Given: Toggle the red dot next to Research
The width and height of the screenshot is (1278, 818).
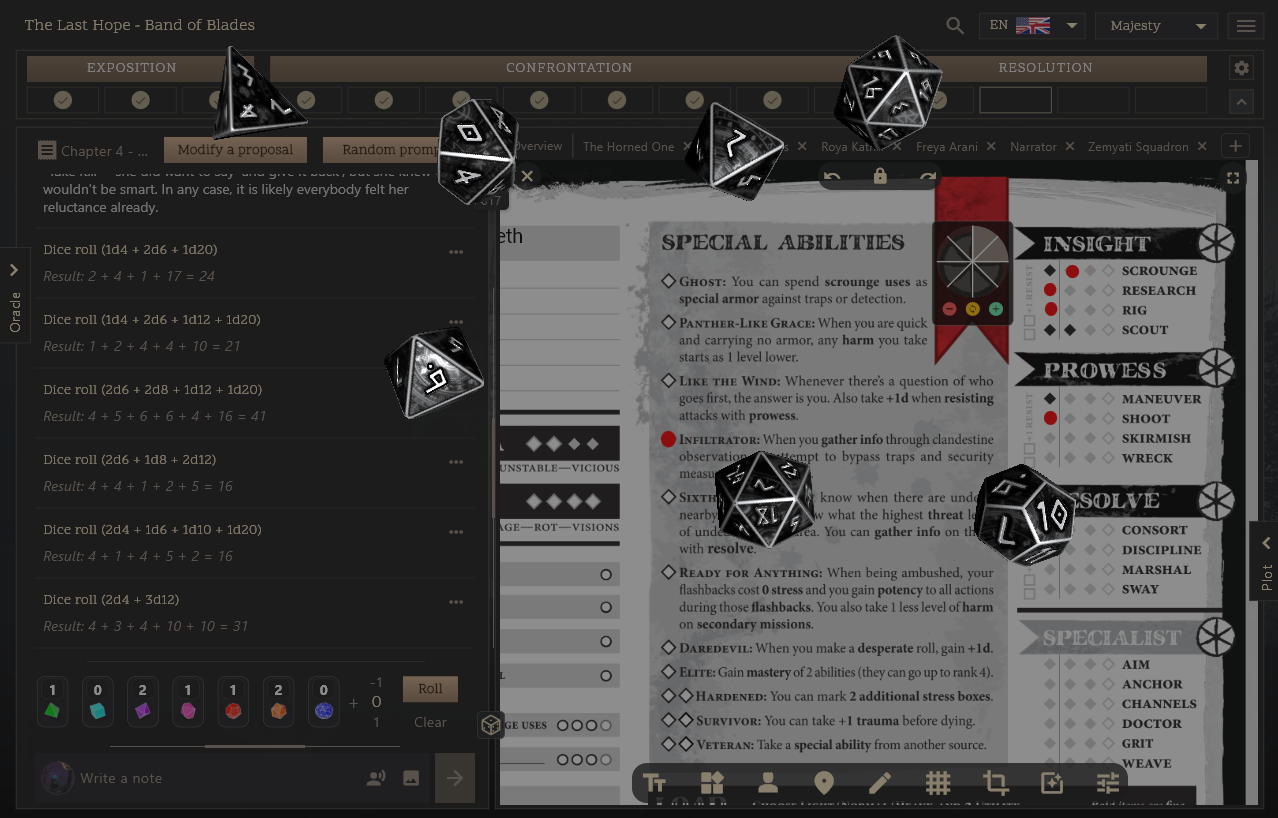Looking at the screenshot, I should (x=1050, y=290).
